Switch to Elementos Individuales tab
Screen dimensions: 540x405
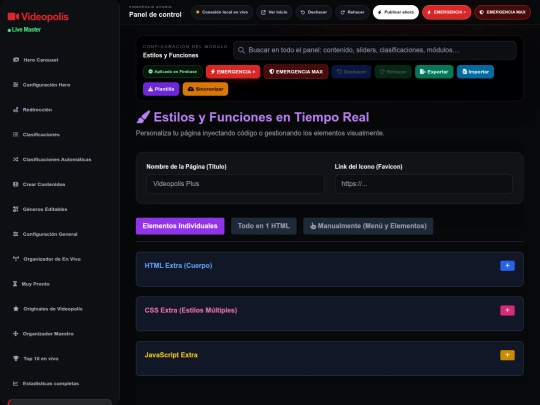point(180,226)
